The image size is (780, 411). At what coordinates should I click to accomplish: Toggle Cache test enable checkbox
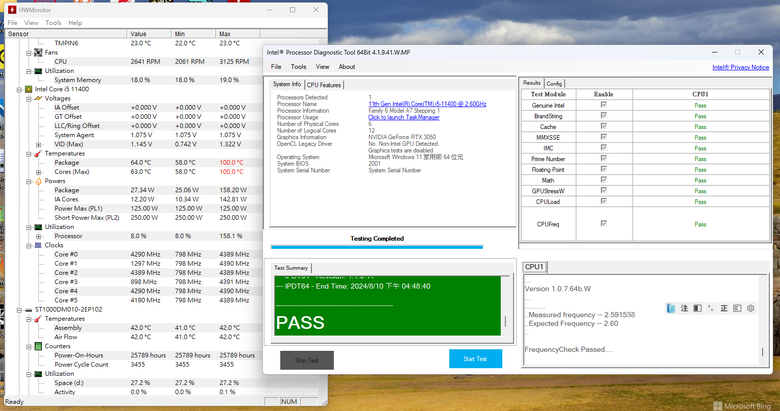603,126
